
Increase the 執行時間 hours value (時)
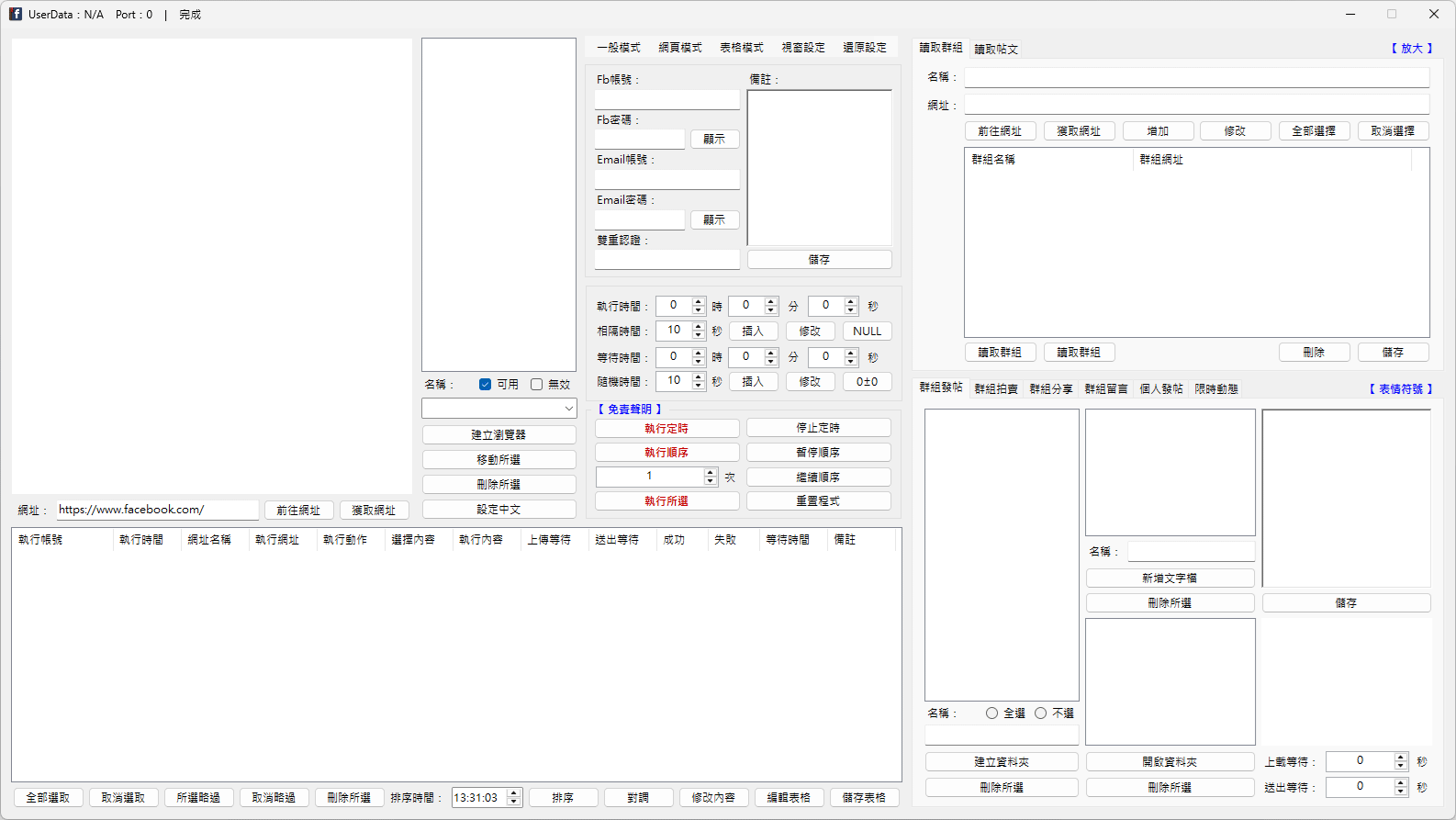click(x=699, y=301)
